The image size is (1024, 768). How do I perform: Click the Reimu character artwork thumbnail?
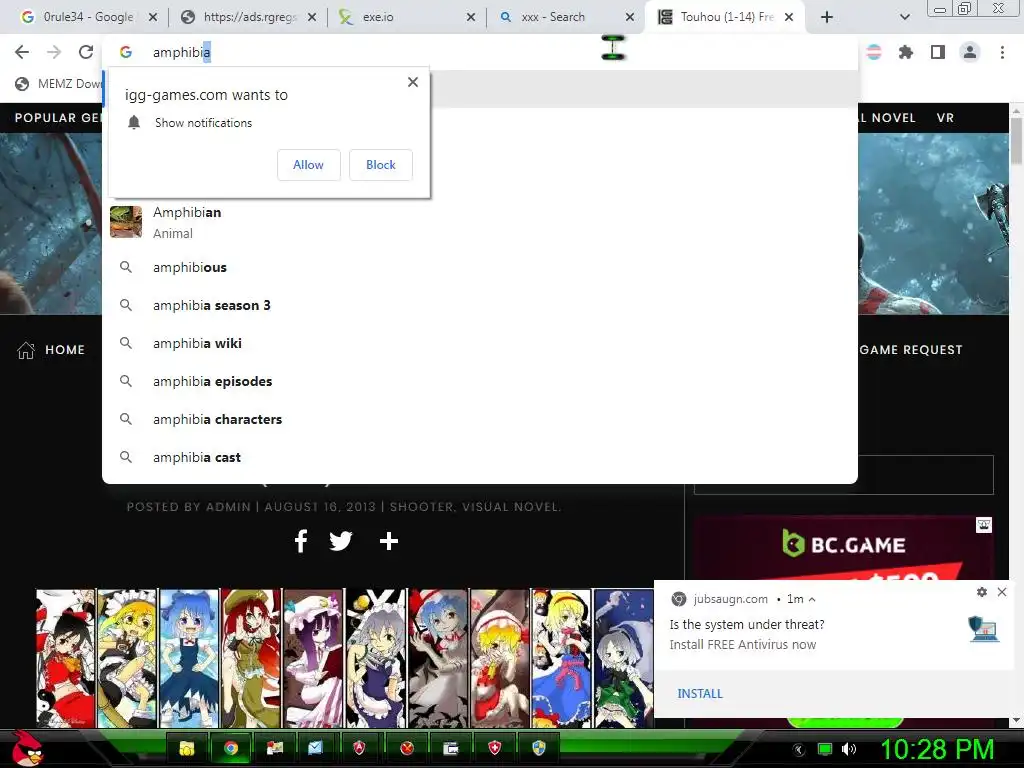tap(65, 658)
